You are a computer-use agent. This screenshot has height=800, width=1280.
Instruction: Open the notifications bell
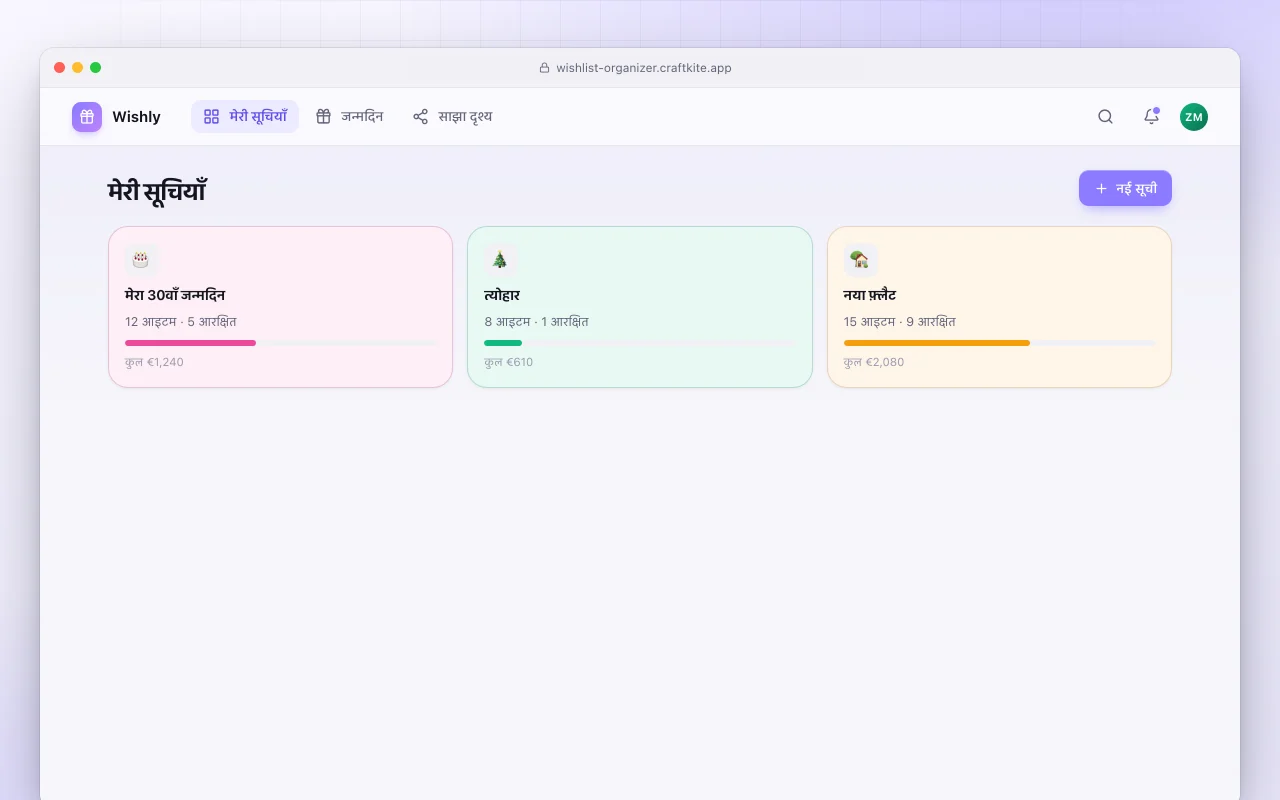tap(1151, 117)
